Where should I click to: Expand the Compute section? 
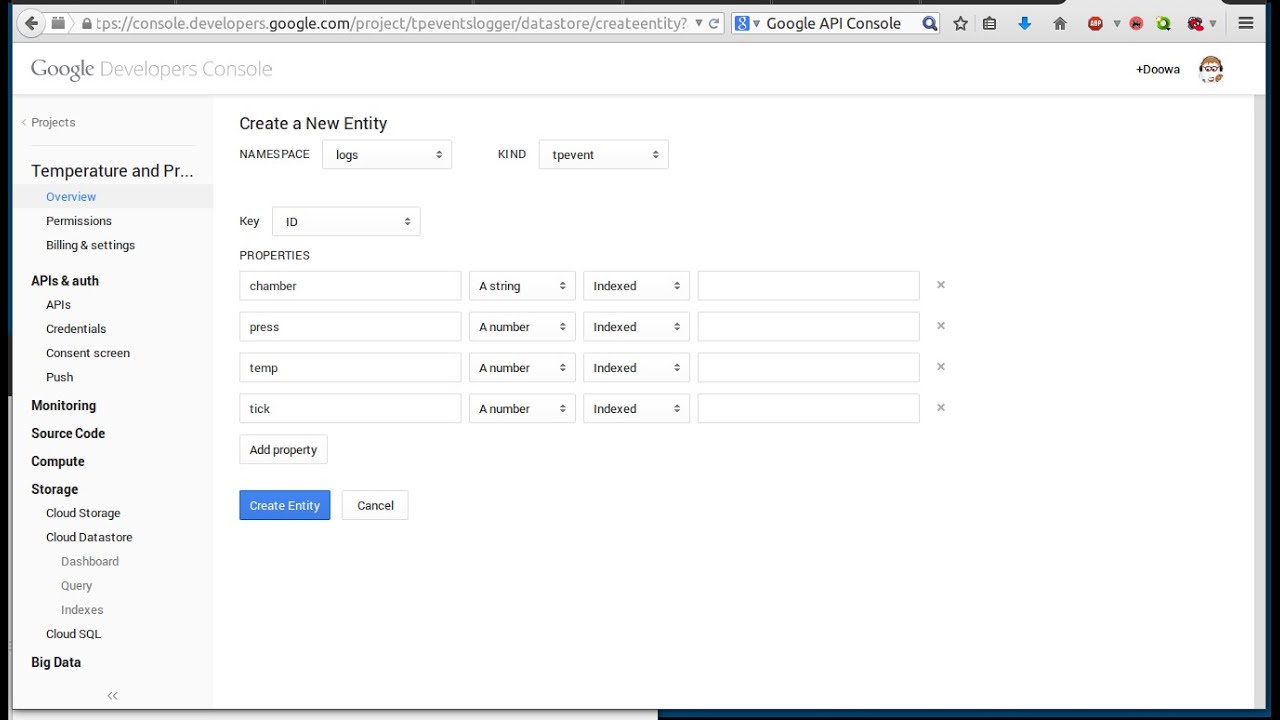pos(58,461)
